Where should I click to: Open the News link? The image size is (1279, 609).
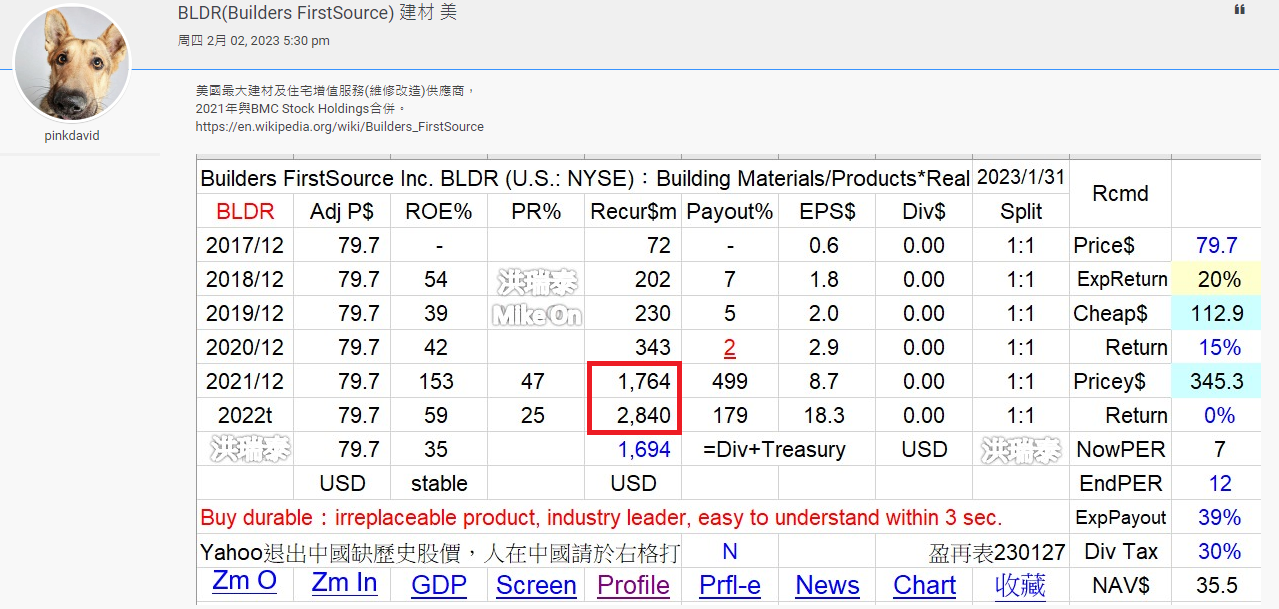tap(827, 585)
